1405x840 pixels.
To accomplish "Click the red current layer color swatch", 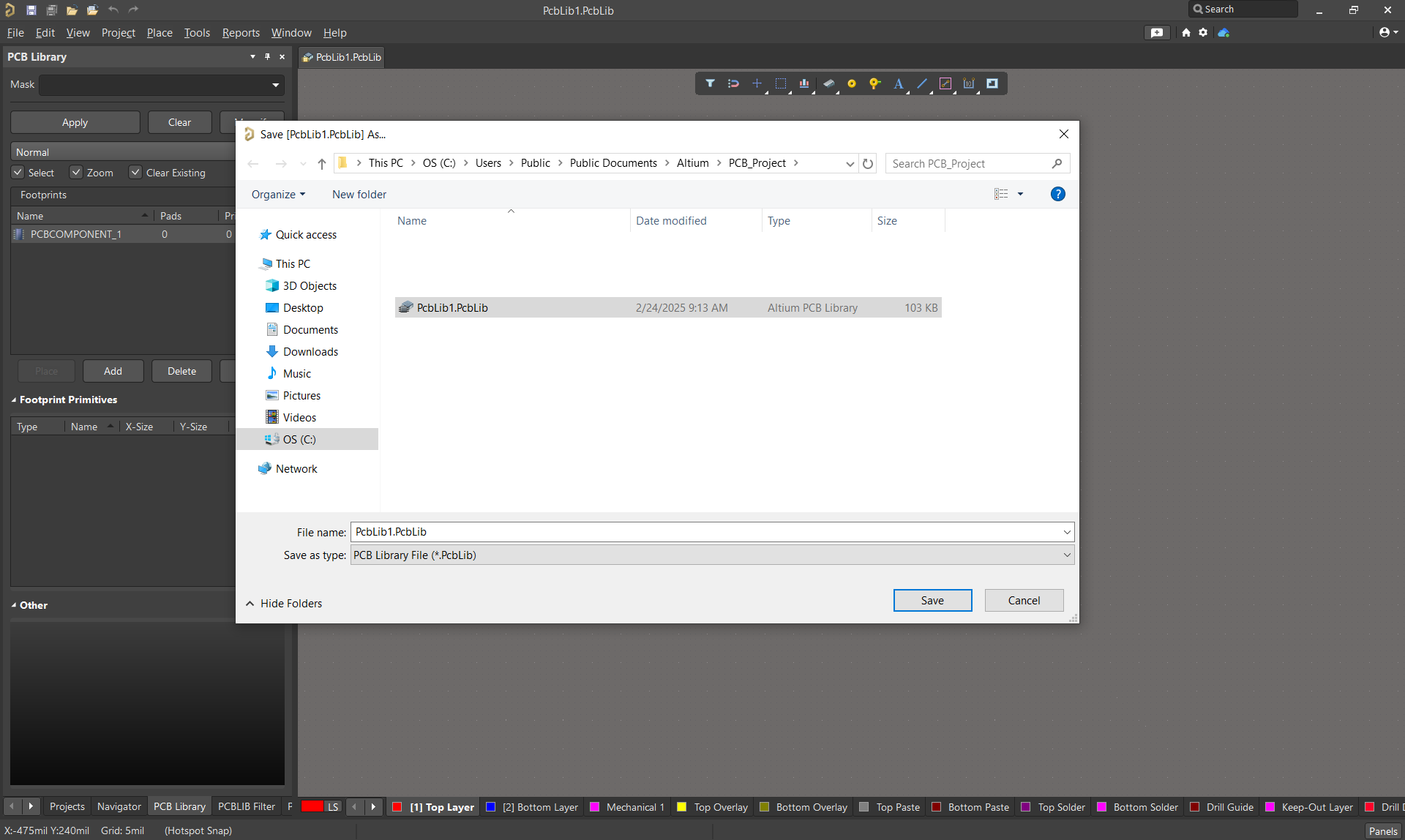I will click(x=312, y=806).
